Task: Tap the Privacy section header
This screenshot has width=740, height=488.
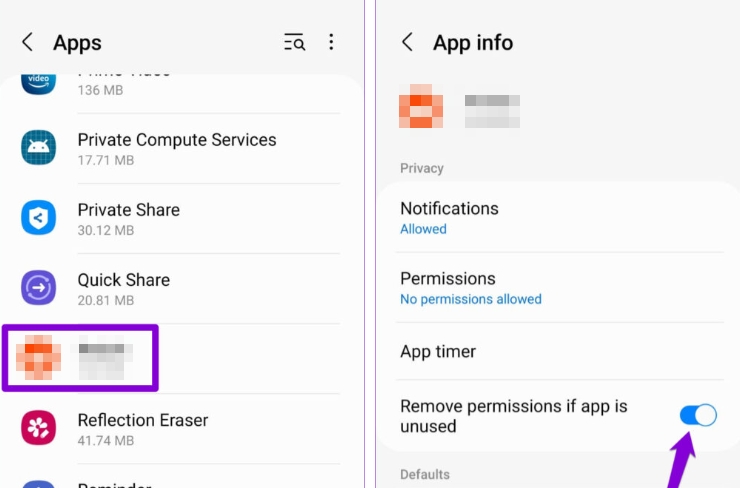Action: (422, 168)
